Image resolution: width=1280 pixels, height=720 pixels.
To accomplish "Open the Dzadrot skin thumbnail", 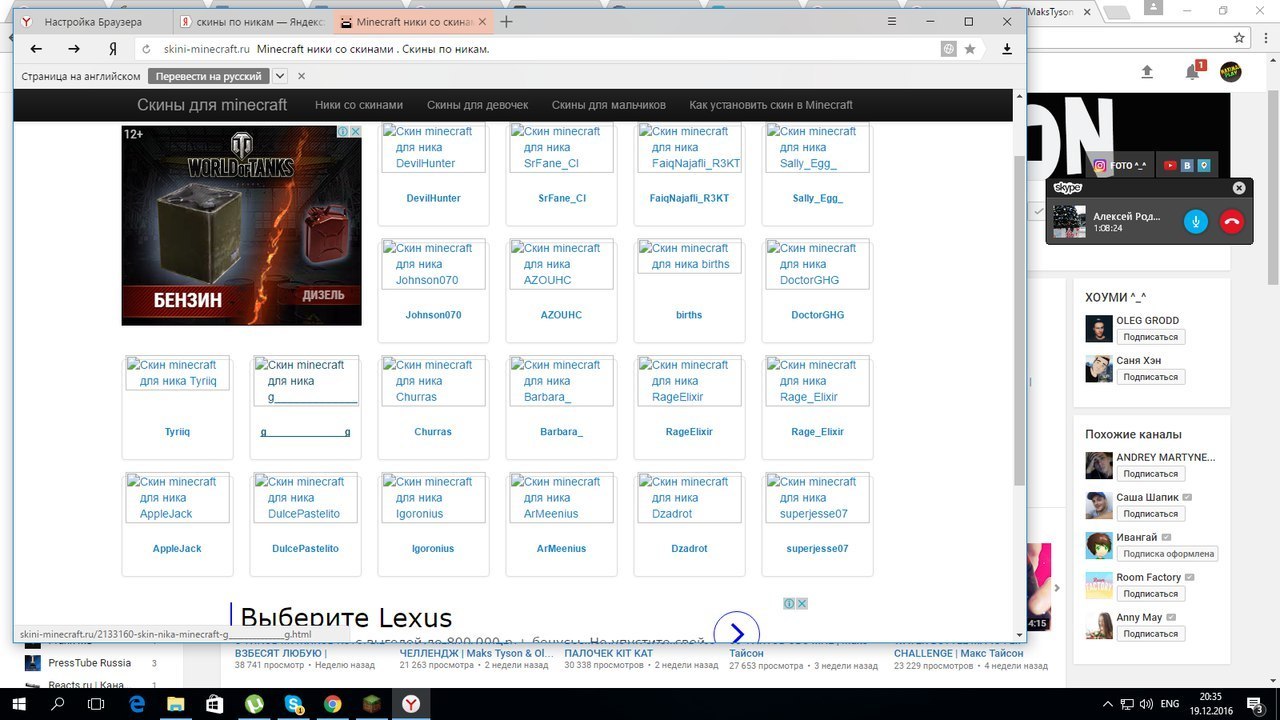I will pos(689,498).
